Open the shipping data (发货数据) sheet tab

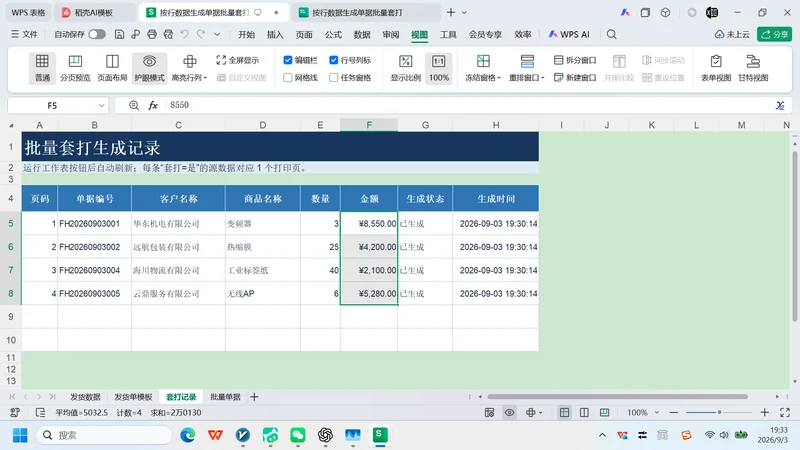tap(85, 396)
